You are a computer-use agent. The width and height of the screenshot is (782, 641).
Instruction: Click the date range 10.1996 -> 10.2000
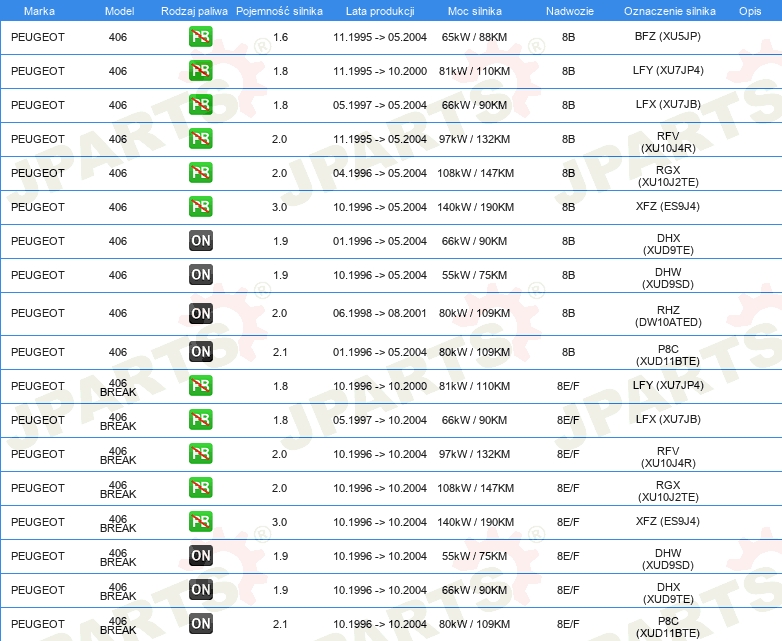(380, 386)
